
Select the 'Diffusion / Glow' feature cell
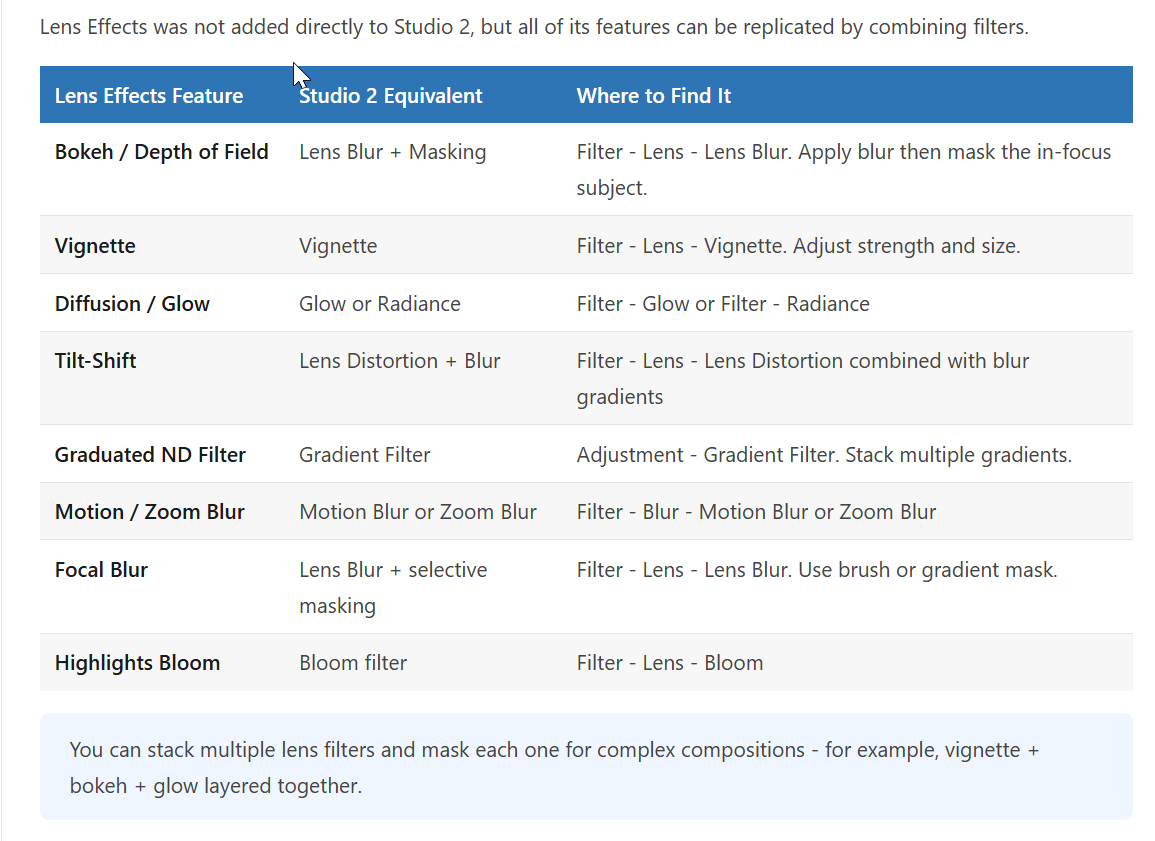(x=132, y=303)
